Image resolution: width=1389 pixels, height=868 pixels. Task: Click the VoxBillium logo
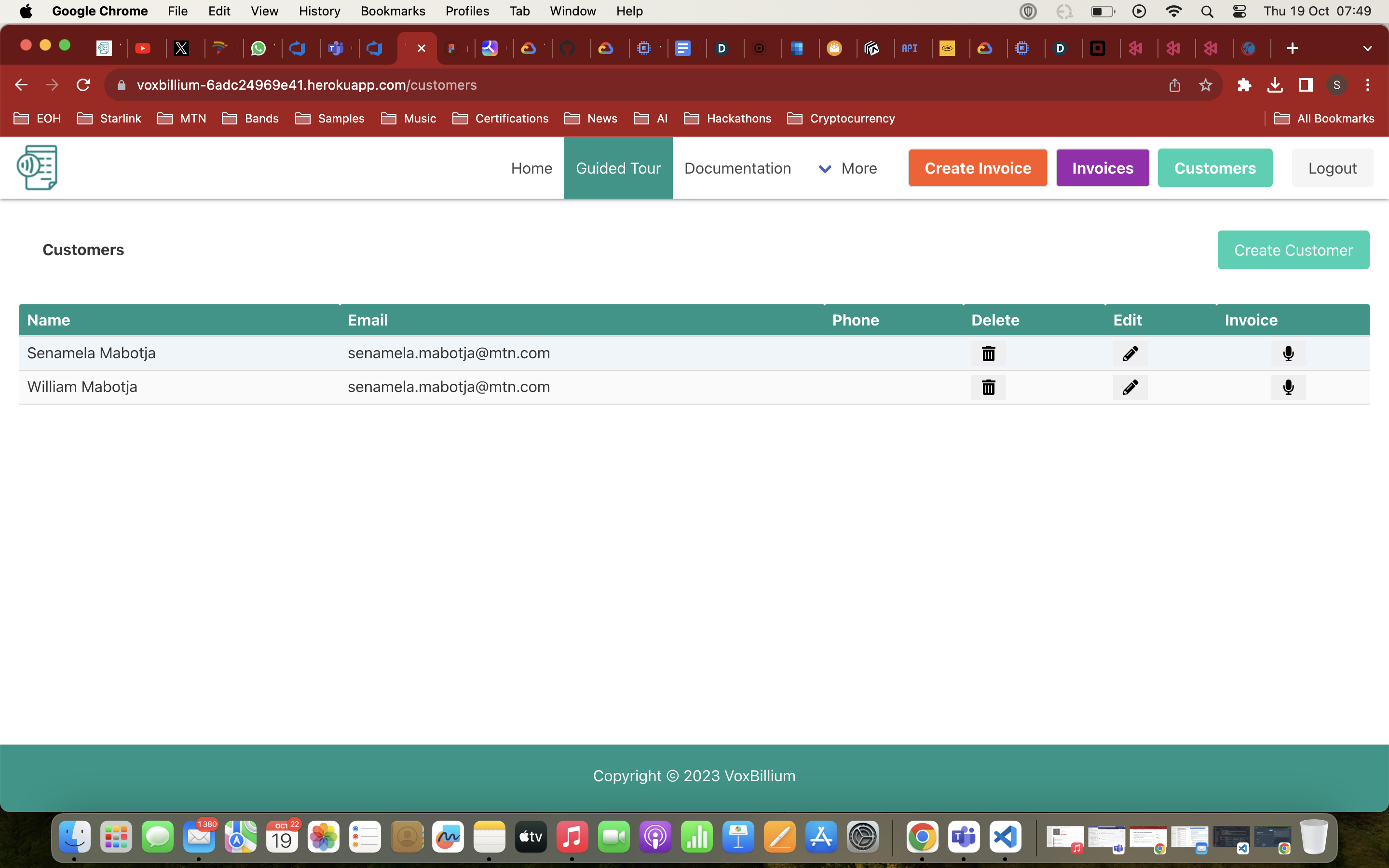coord(37,168)
